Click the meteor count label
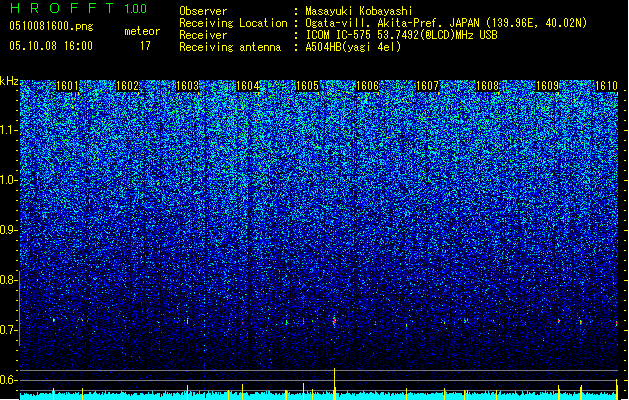Image resolution: width=629 pixels, height=400 pixels. (x=142, y=31)
